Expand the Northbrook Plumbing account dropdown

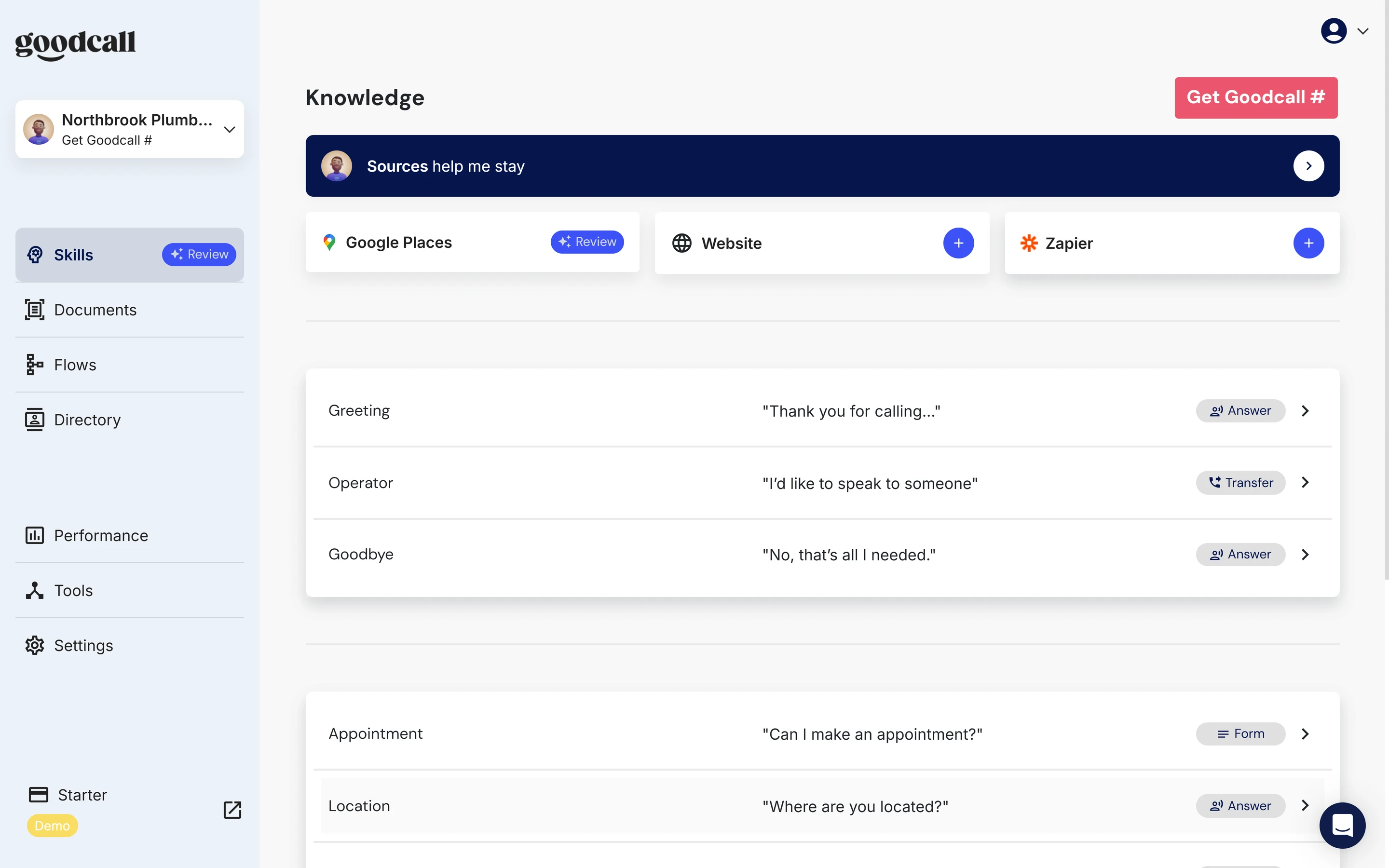point(229,129)
